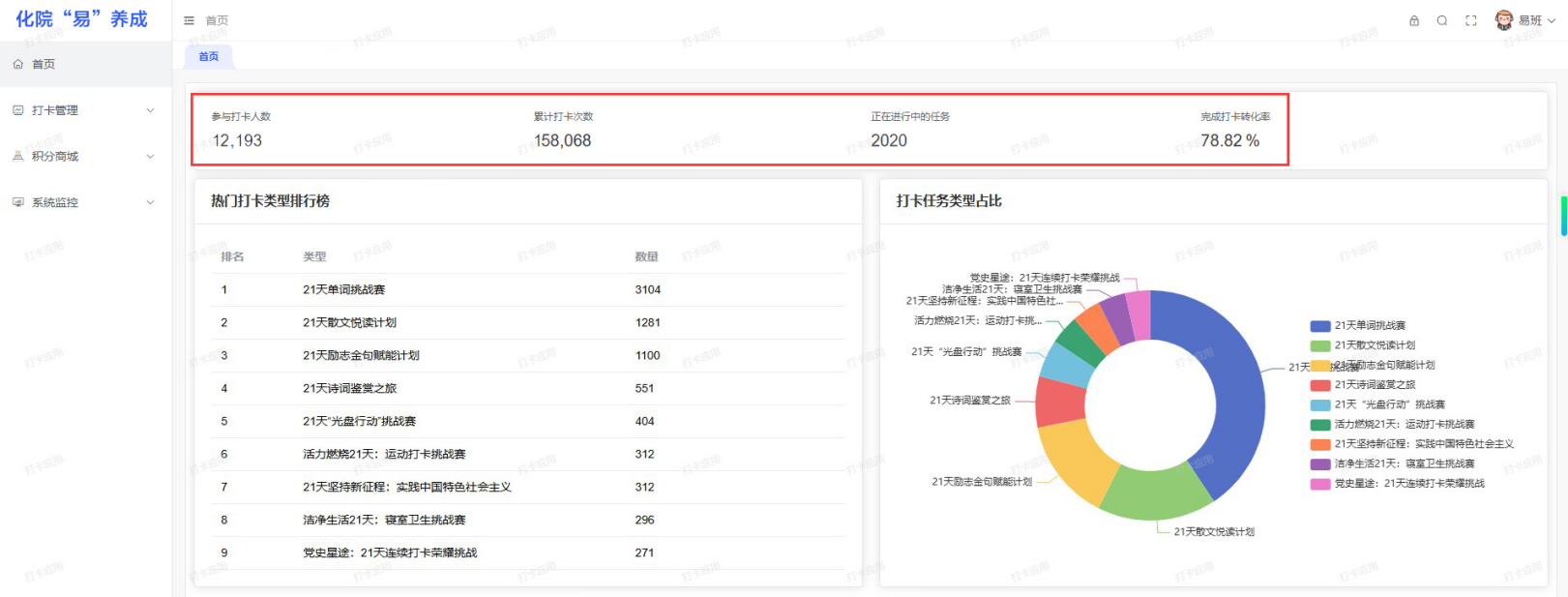Open the search magnifier icon in header
The width and height of the screenshot is (1568, 597).
[x=1441, y=20]
